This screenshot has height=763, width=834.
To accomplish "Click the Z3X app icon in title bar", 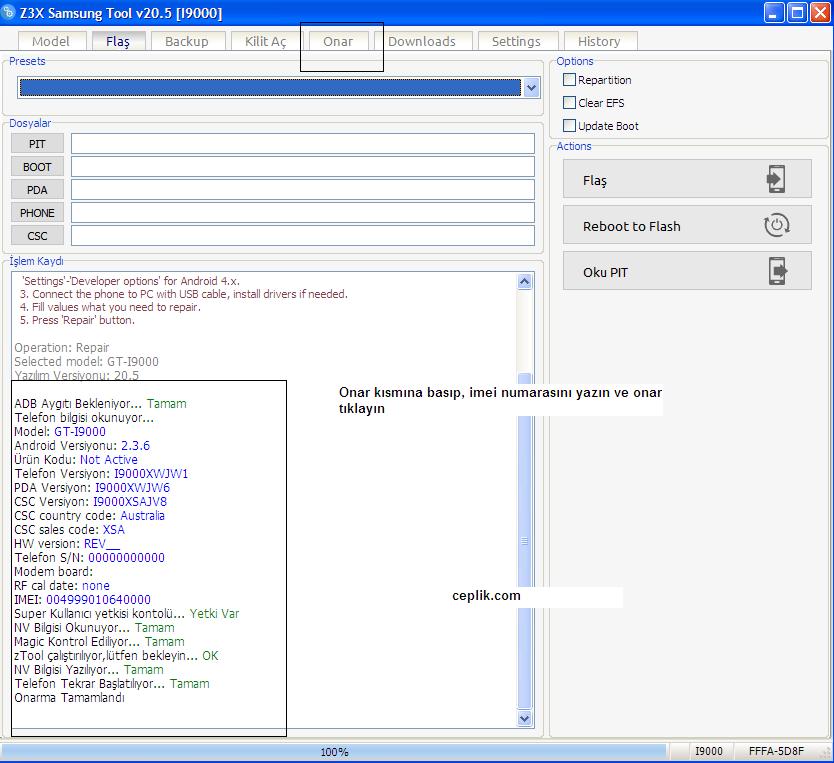I will 8,12.
